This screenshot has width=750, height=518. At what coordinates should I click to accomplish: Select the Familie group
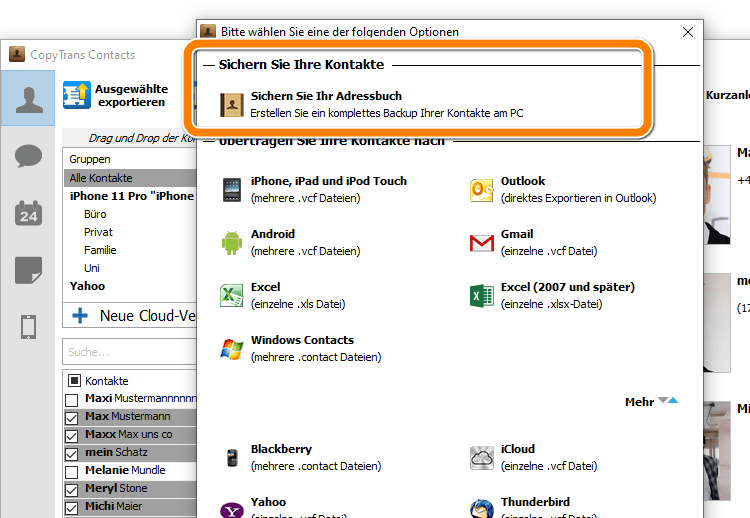point(100,250)
